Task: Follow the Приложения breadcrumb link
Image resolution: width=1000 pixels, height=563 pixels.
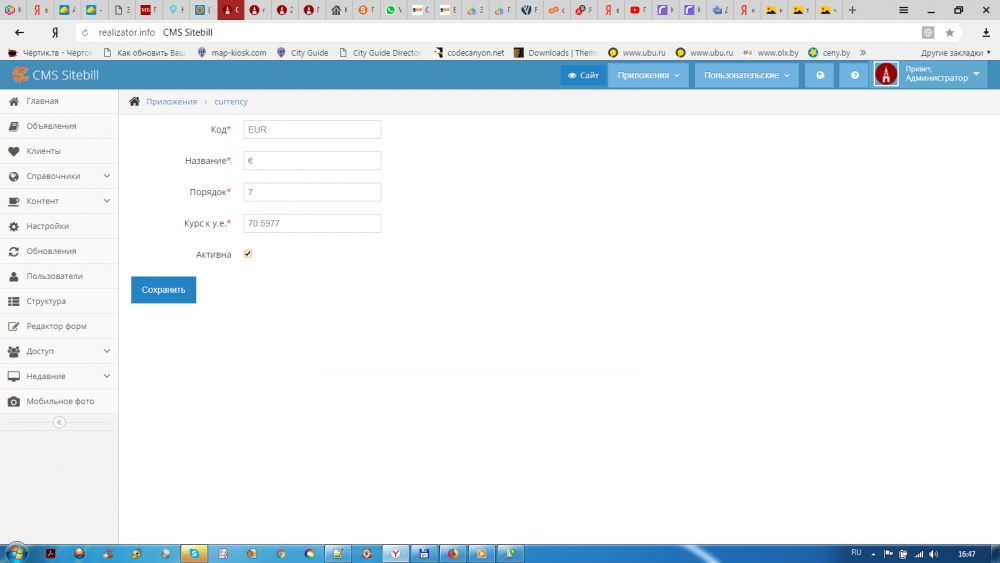Action: [171, 102]
